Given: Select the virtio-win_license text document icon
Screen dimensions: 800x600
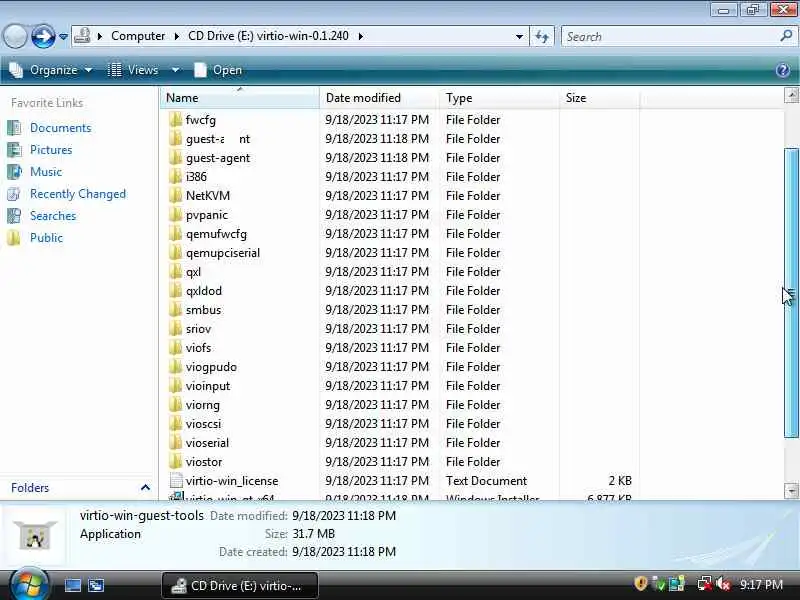Looking at the screenshot, I should tap(176, 481).
